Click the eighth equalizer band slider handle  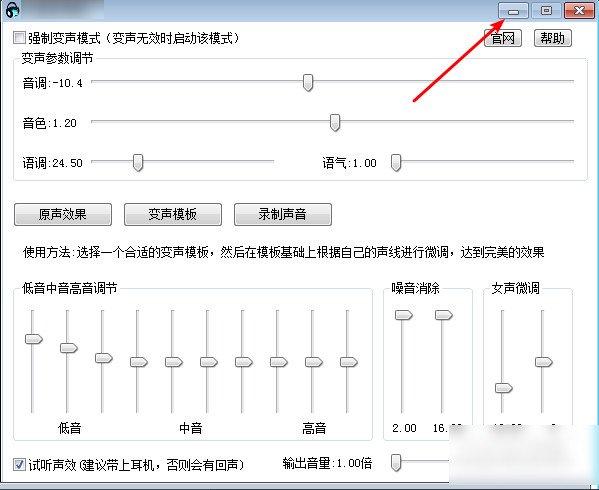click(x=279, y=362)
